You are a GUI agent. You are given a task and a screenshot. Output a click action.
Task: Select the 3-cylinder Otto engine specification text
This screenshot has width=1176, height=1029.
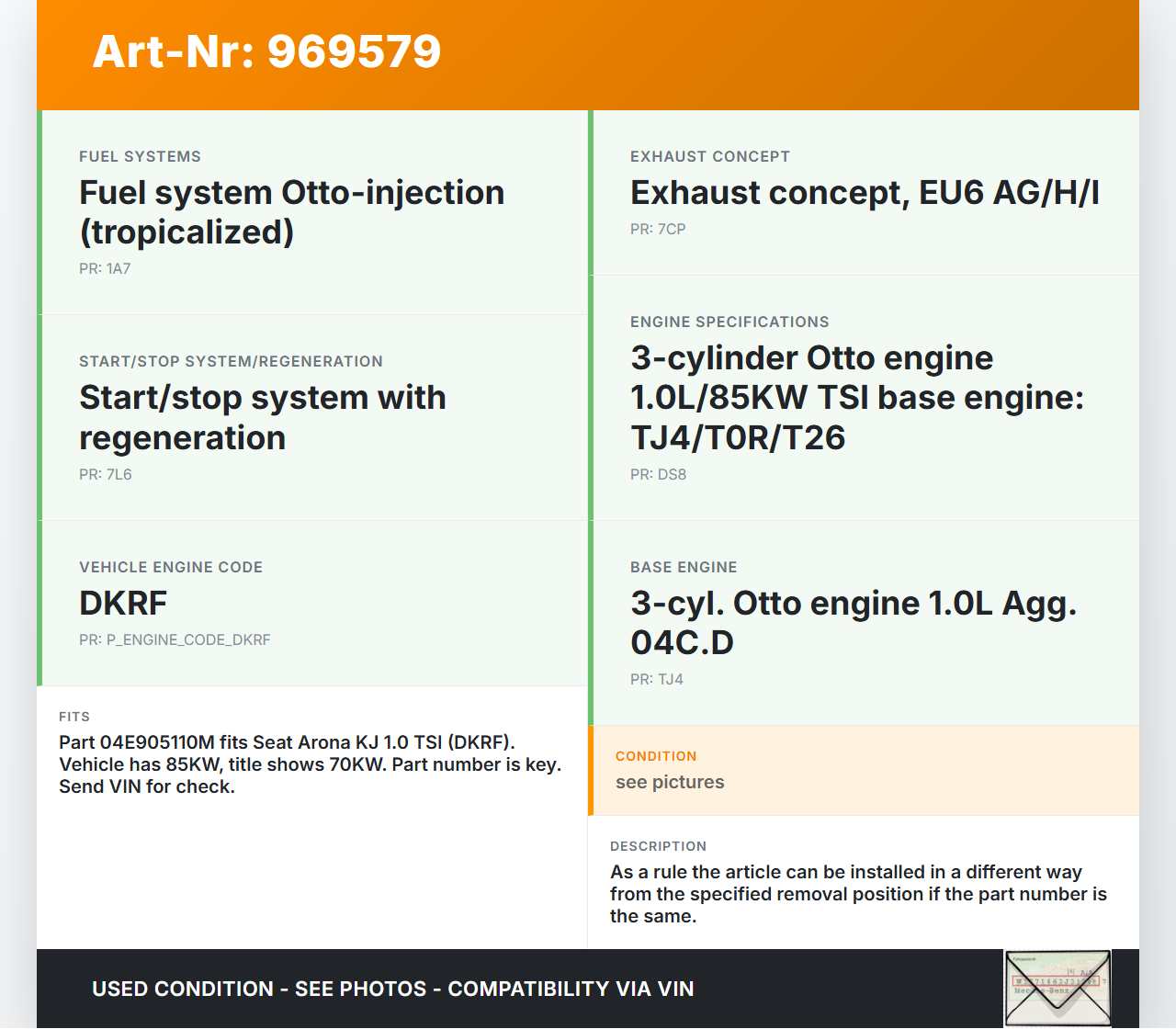[856, 397]
